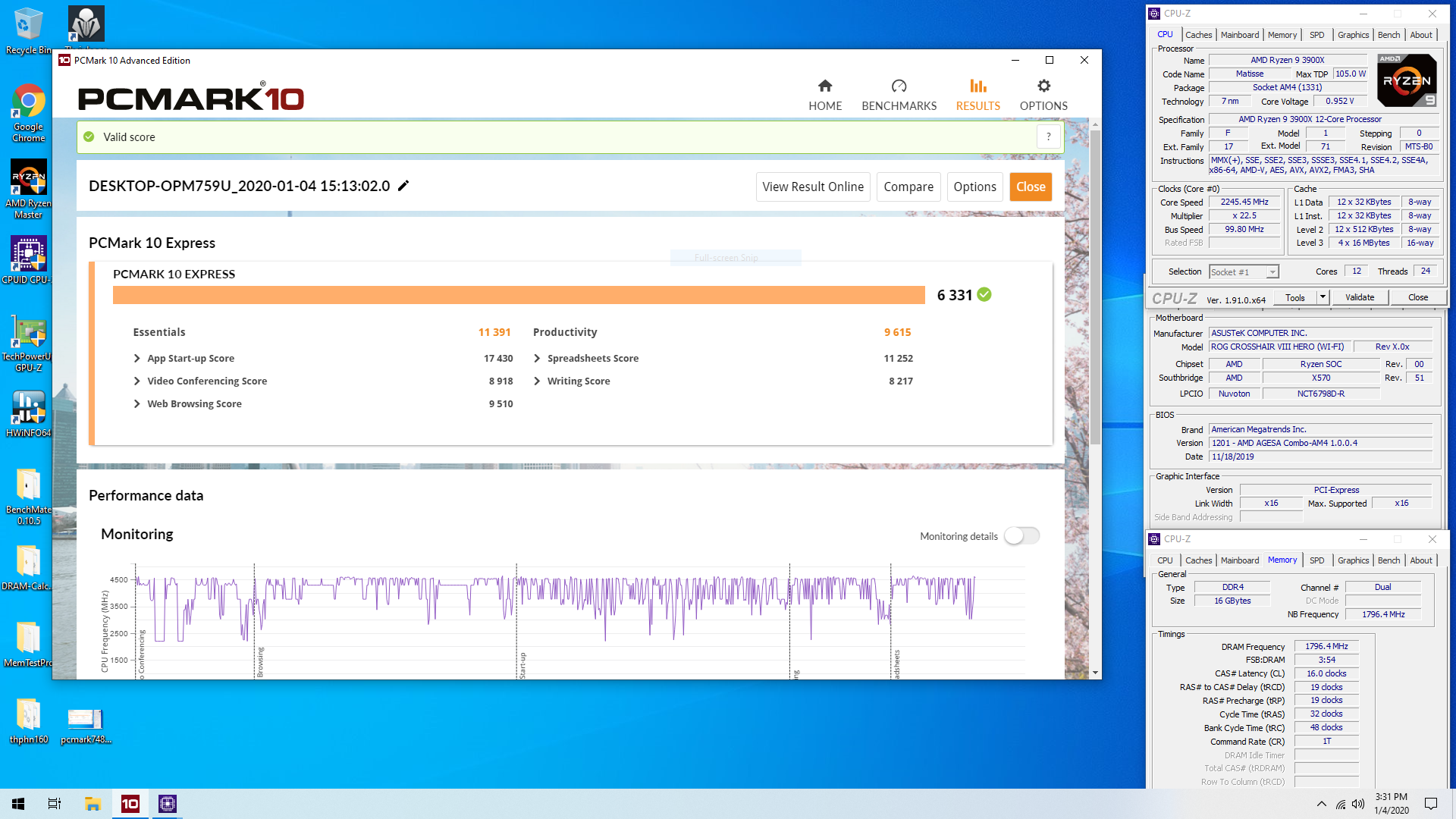Open Bench tab in top CPU-Z

1389,35
